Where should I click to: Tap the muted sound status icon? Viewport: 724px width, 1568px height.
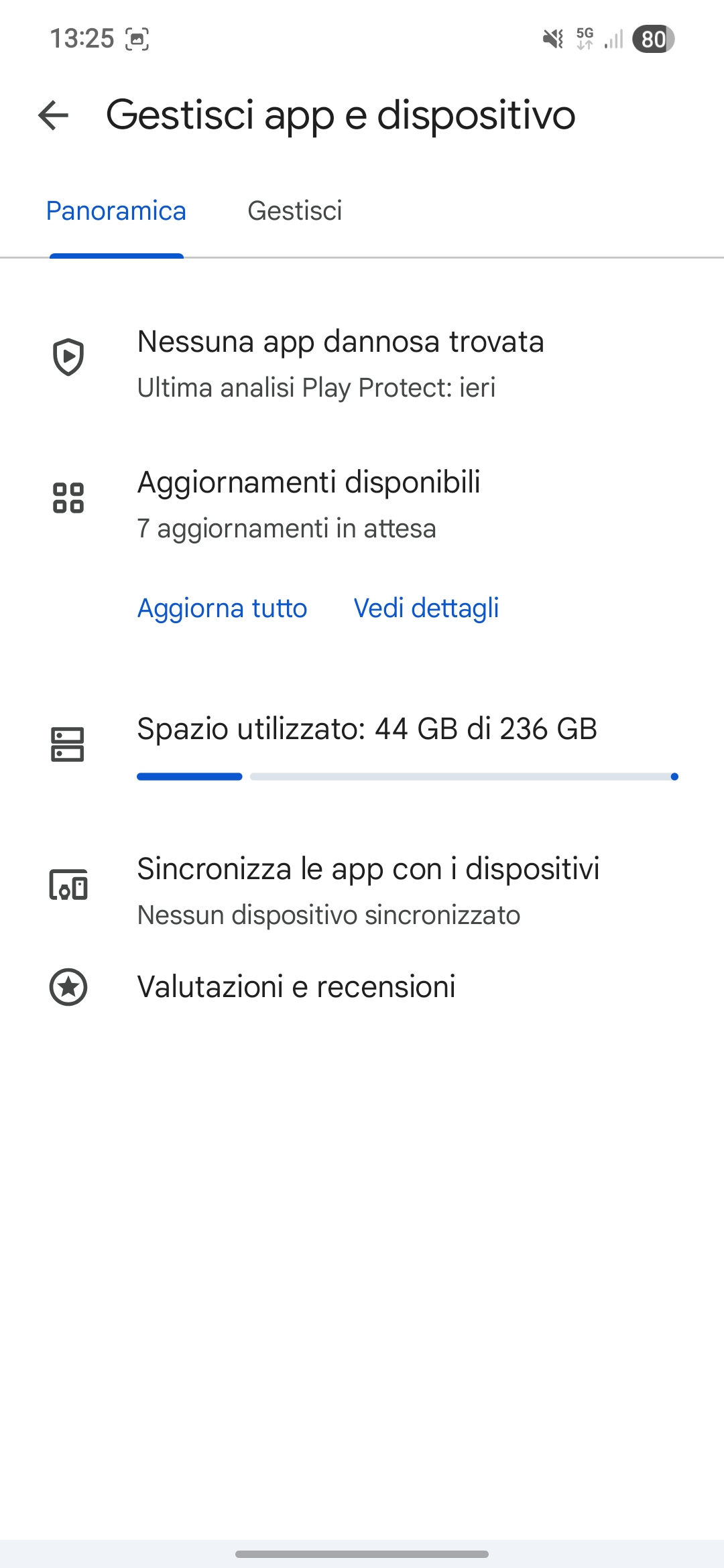tap(553, 39)
